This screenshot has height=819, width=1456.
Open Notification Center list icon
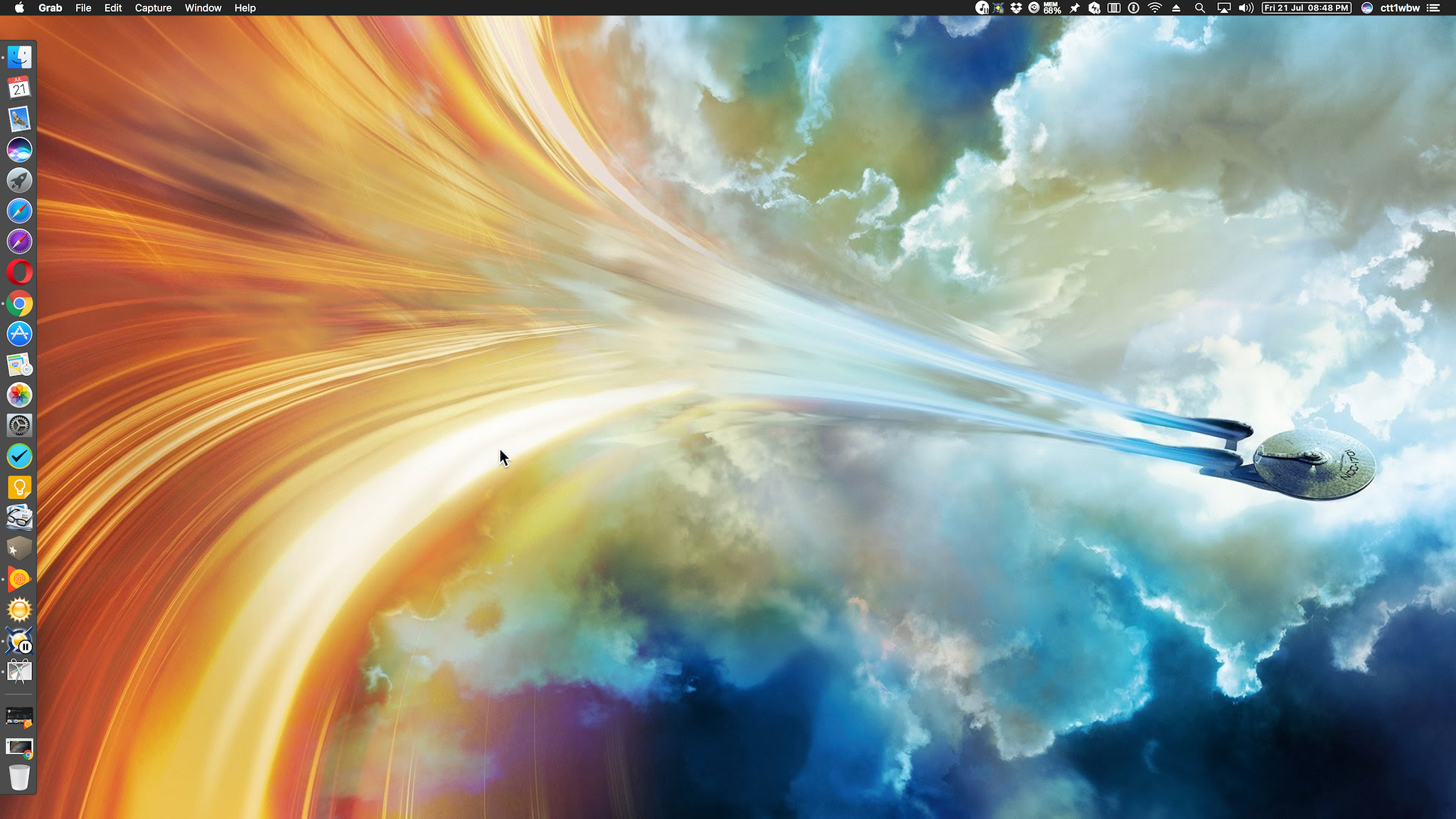point(1433,8)
